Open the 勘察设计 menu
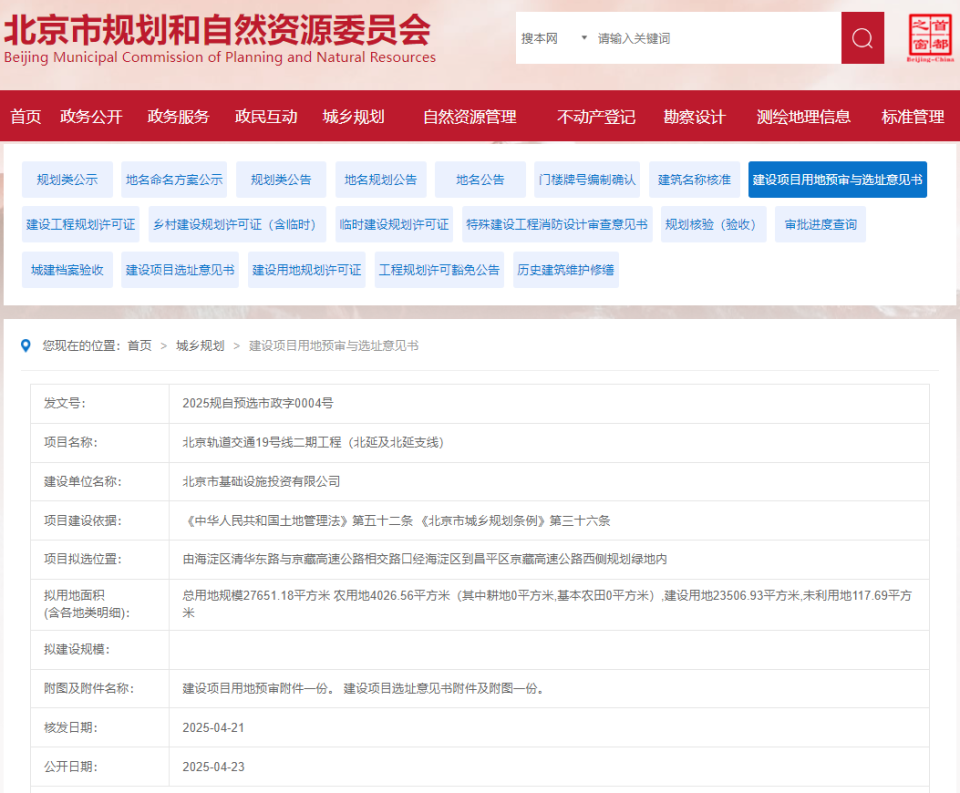This screenshot has width=960, height=793. click(694, 116)
